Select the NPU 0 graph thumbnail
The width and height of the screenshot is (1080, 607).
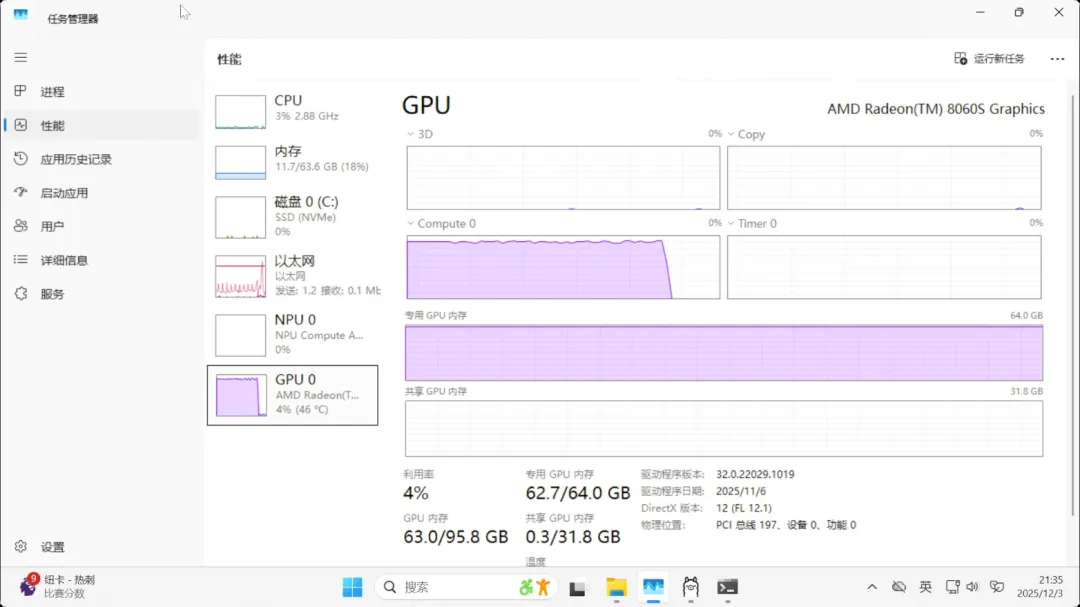click(x=241, y=336)
